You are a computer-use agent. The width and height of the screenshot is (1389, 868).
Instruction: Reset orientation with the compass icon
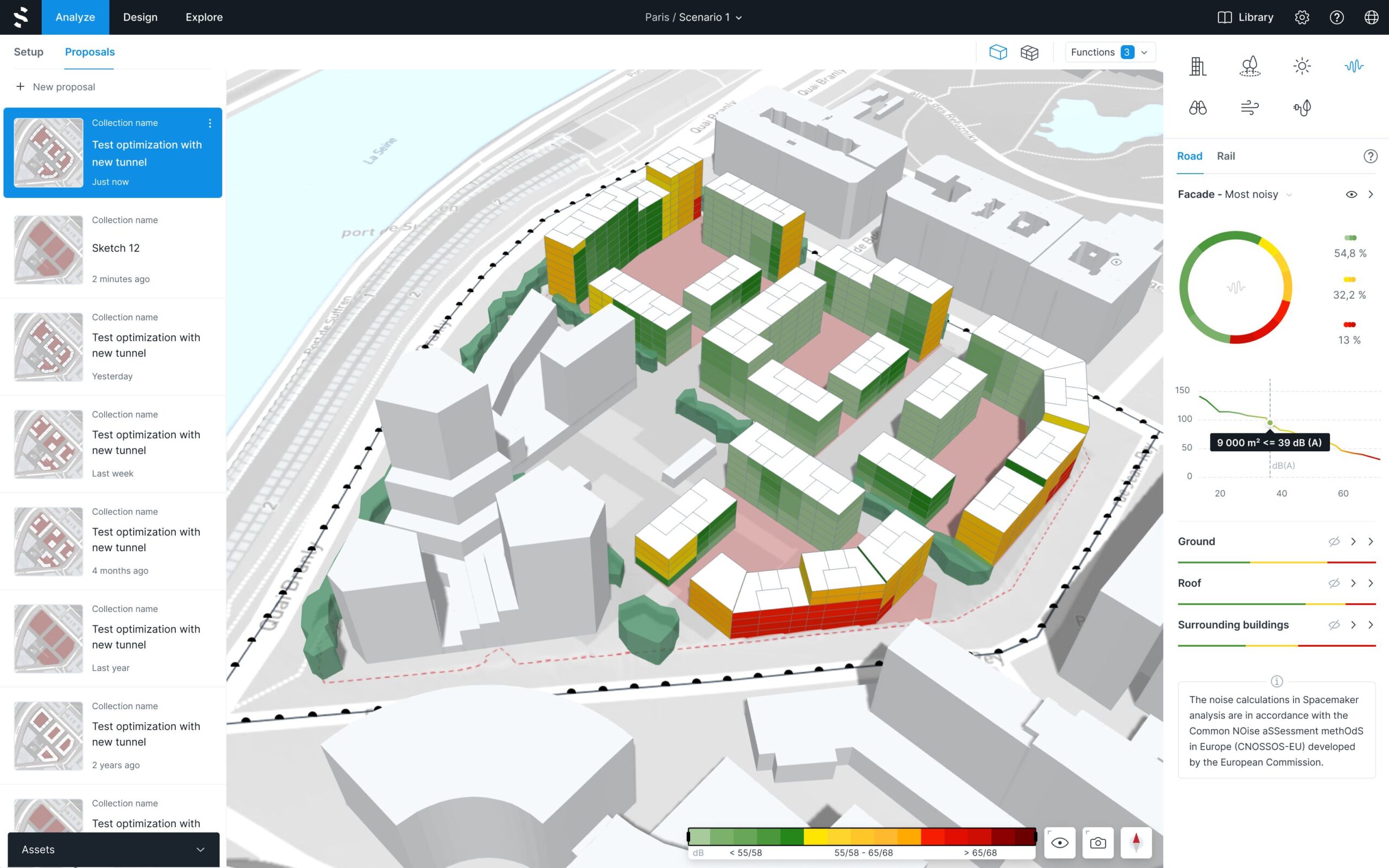pos(1136,843)
